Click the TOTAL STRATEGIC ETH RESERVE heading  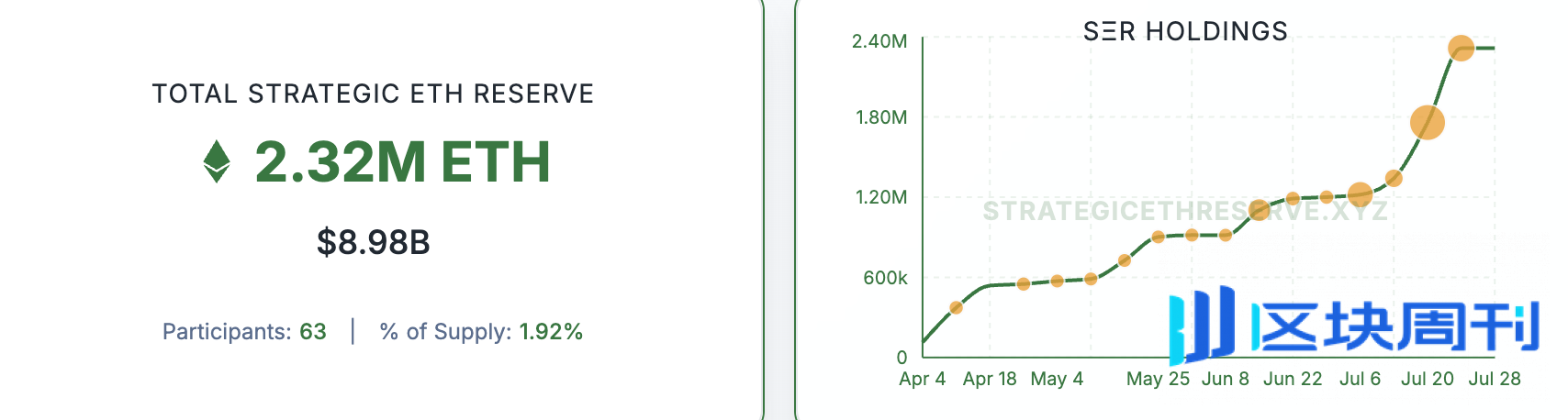(x=374, y=94)
